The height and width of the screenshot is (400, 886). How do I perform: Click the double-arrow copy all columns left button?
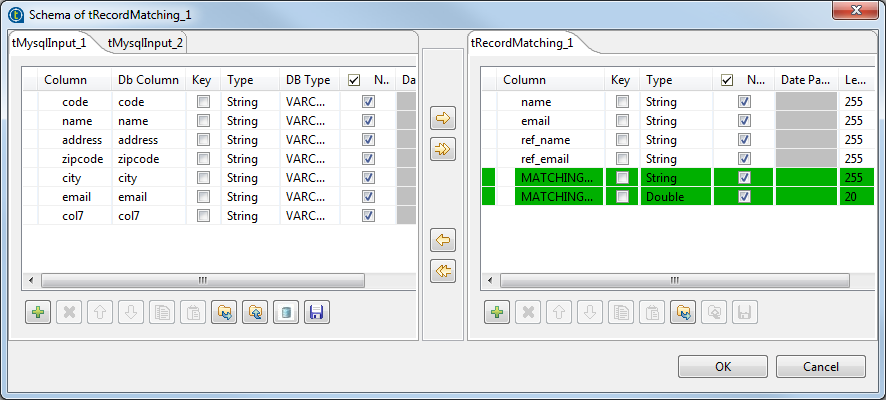coord(442,270)
